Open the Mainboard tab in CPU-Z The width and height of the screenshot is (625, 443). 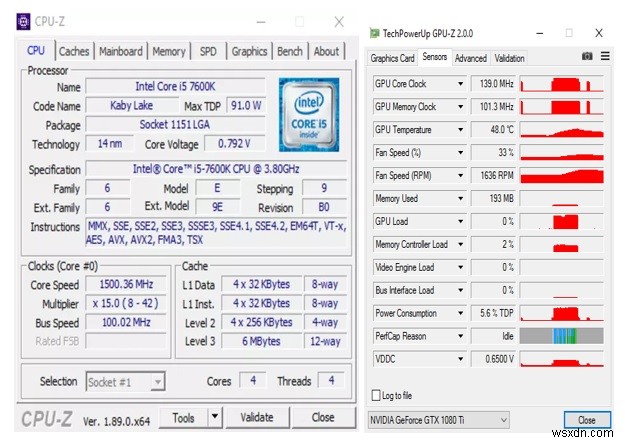point(121,51)
